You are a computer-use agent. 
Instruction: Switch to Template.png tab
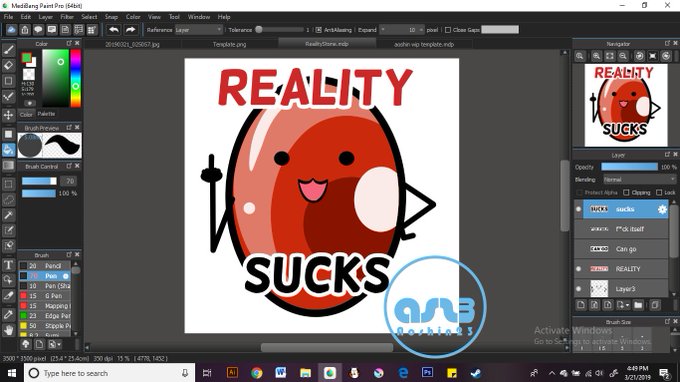[x=229, y=44]
